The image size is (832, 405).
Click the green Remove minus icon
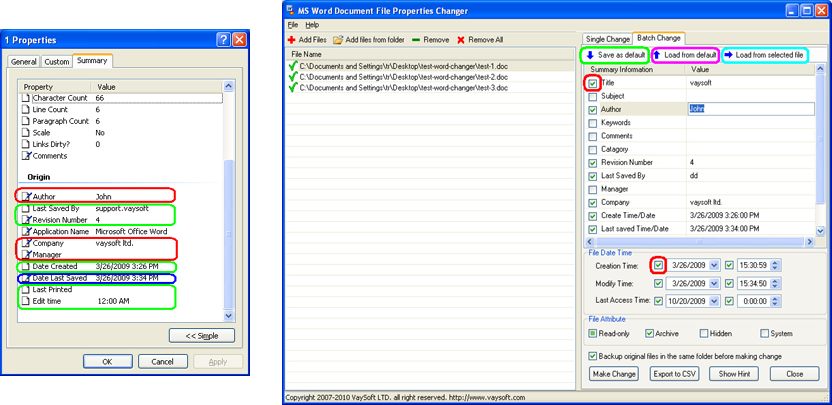coord(415,39)
